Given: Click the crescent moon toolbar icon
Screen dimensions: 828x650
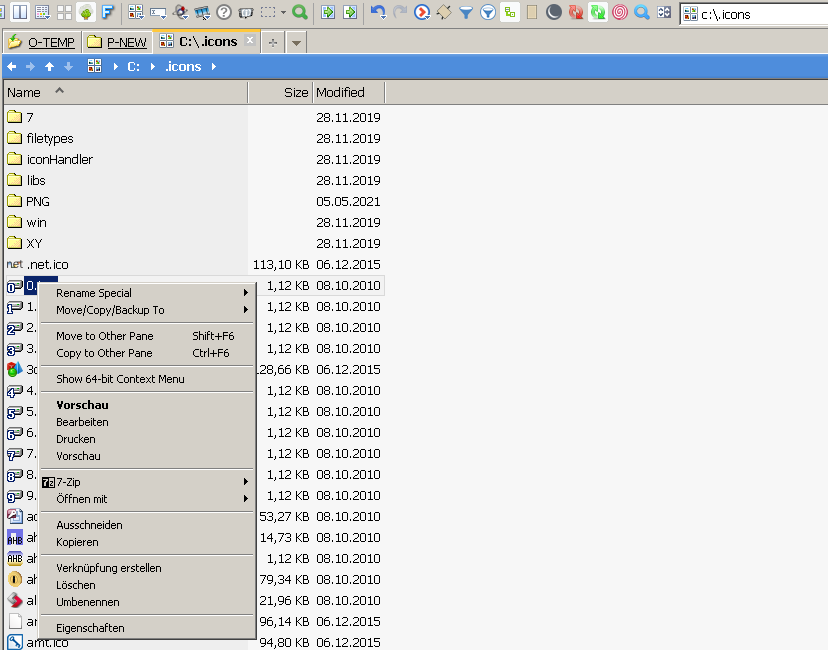Looking at the screenshot, I should coord(554,13).
